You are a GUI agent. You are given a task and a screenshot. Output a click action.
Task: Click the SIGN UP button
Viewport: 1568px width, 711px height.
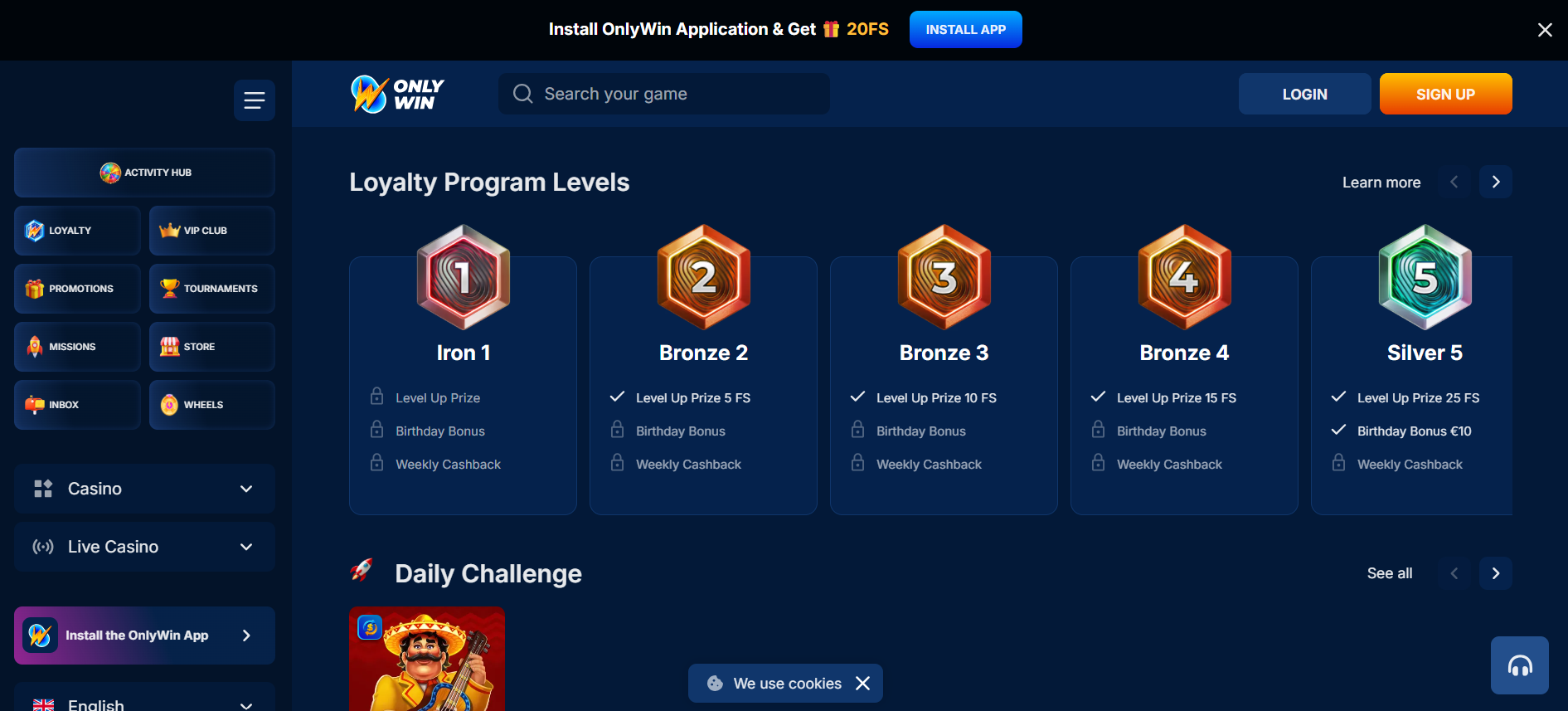point(1445,94)
